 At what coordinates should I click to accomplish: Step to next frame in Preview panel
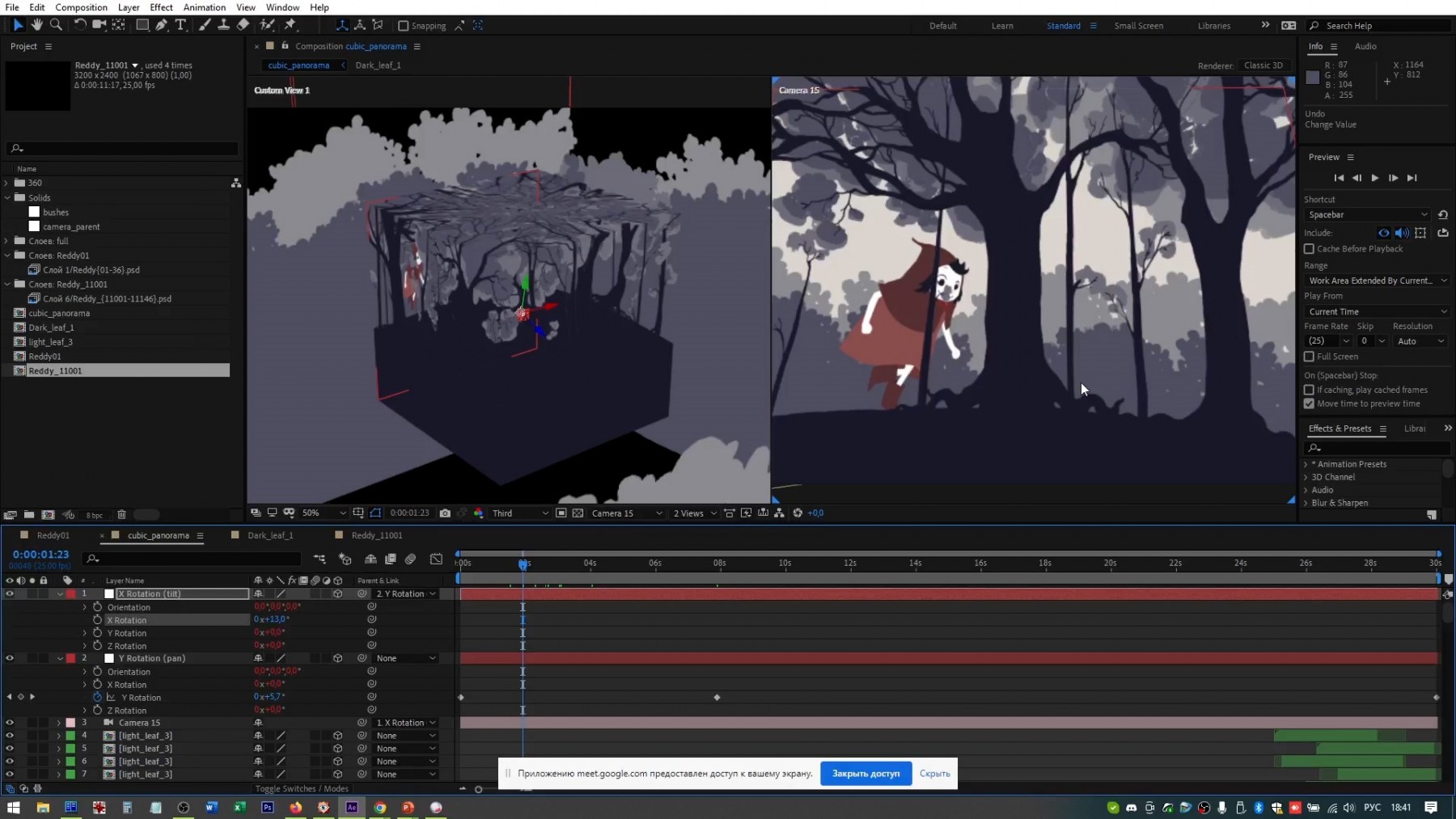pos(1393,178)
